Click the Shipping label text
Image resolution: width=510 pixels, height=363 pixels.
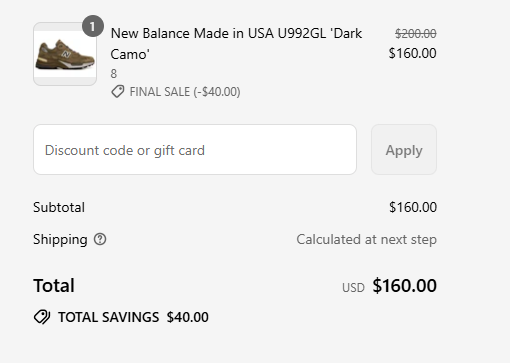[60, 239]
